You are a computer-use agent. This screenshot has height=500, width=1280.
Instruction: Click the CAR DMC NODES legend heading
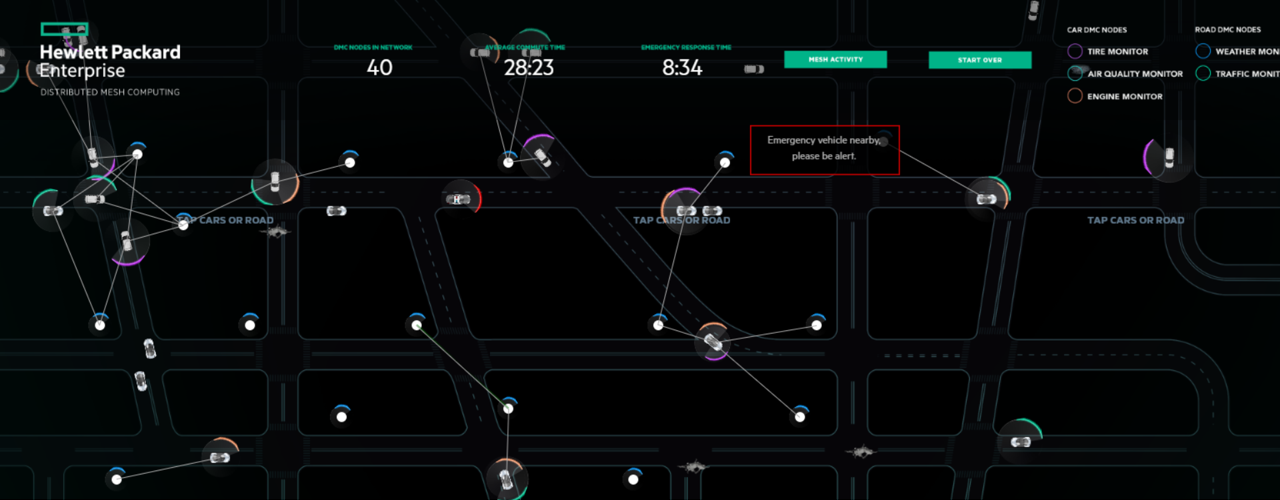pyautogui.click(x=1096, y=30)
